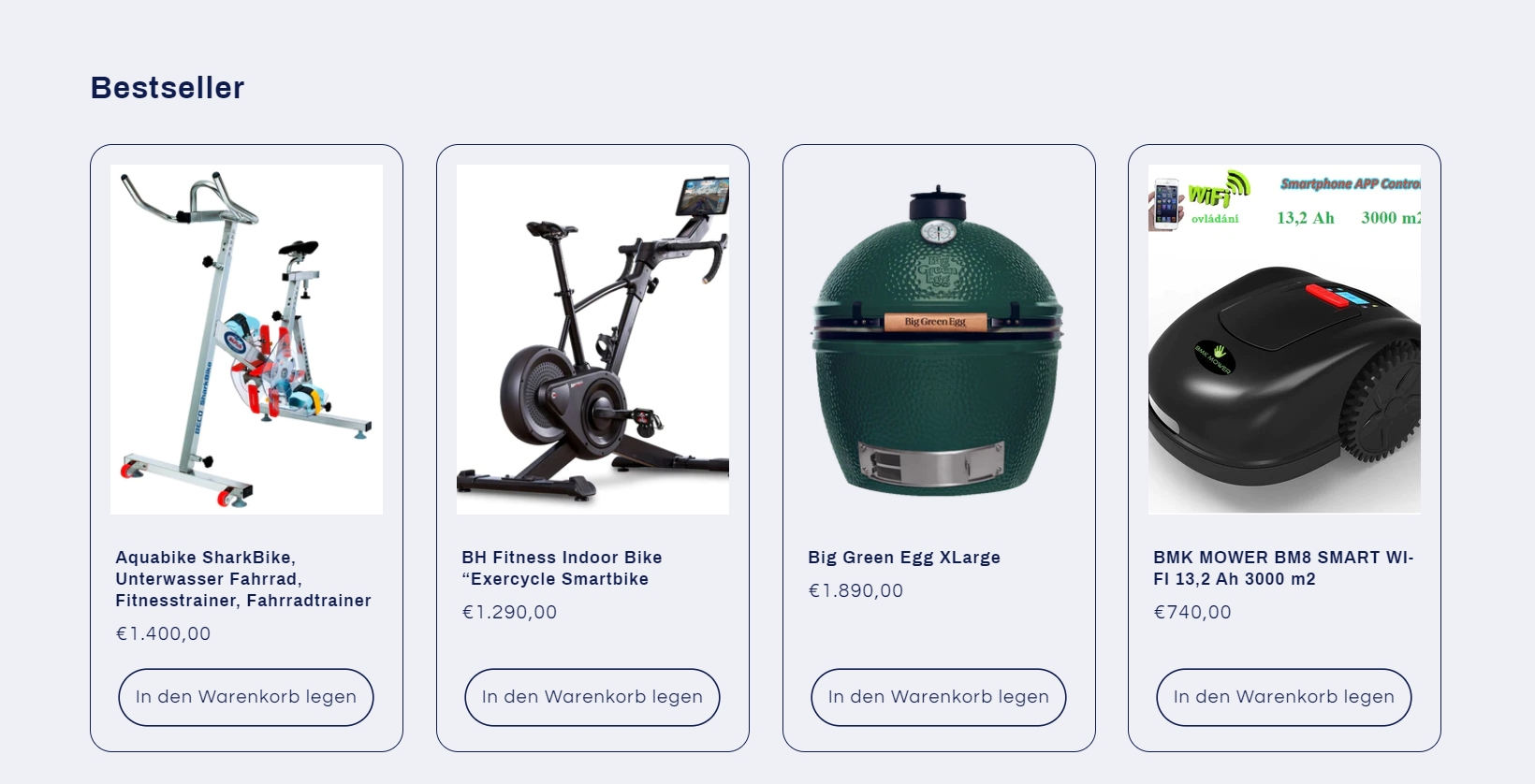
Task: Click the €1.890,00 price text
Action: click(855, 590)
